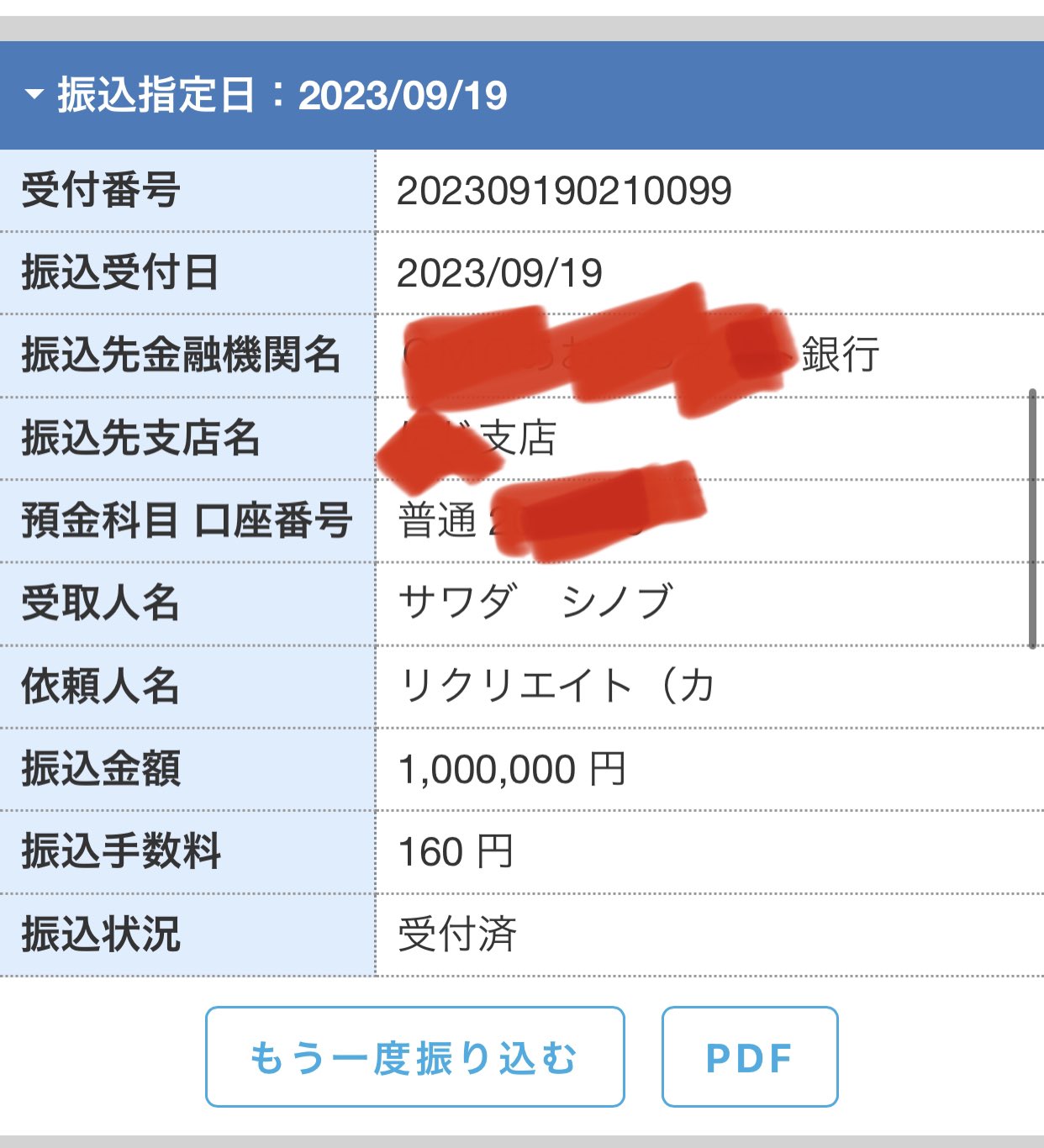This screenshot has height=1148, width=1044.
Task: Select the 受取人名 value text
Action: point(535,602)
